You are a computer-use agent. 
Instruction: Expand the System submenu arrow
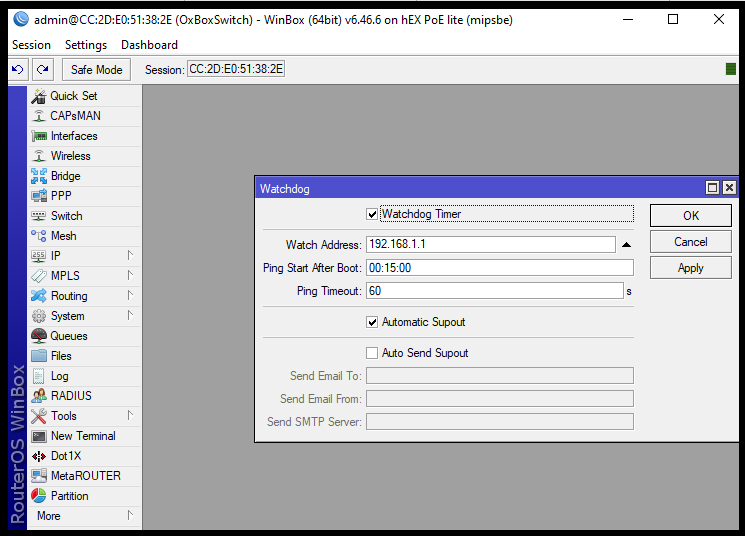pyautogui.click(x=130, y=316)
